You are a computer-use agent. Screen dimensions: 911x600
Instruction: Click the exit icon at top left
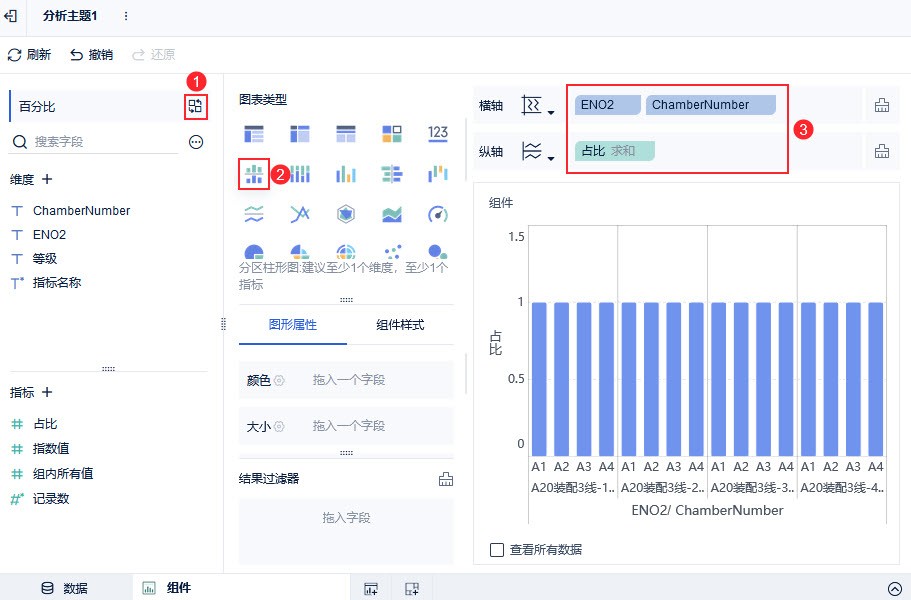coord(12,17)
